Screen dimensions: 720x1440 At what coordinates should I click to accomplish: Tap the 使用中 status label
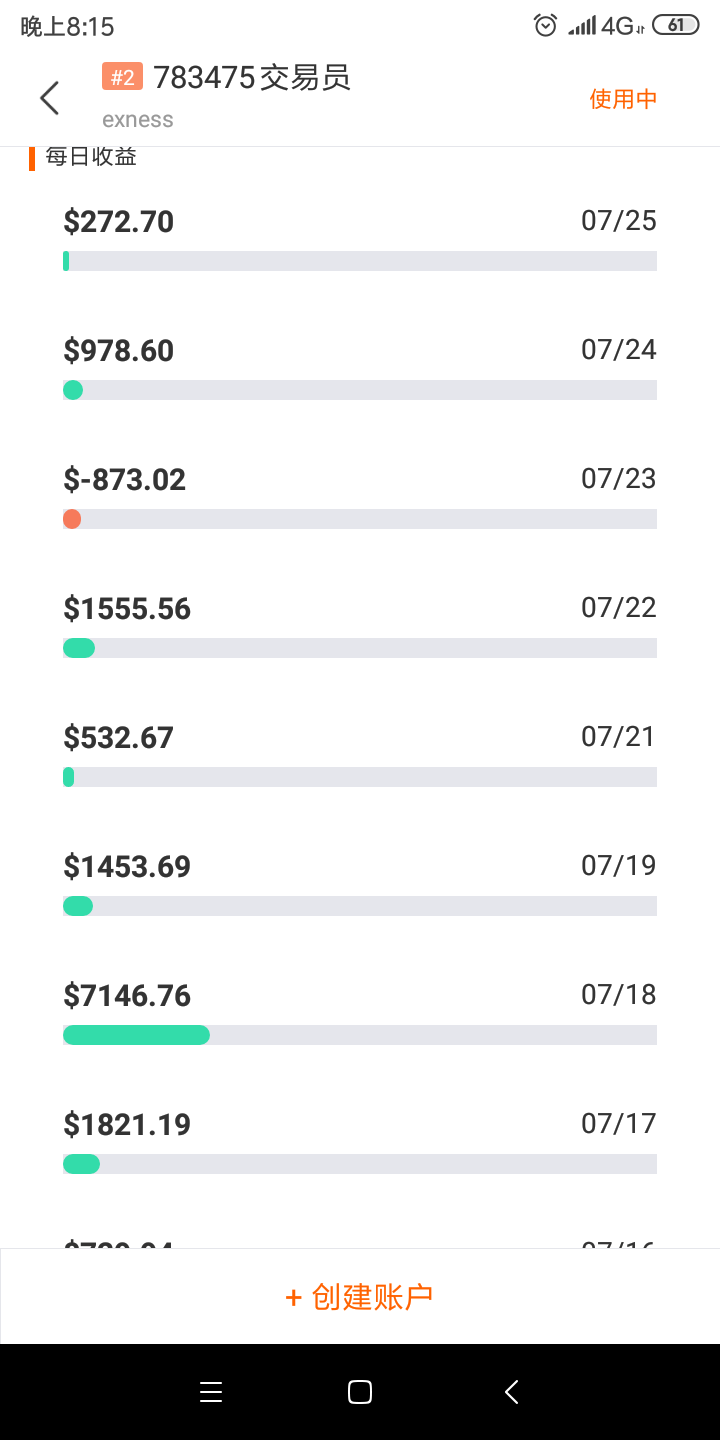623,98
